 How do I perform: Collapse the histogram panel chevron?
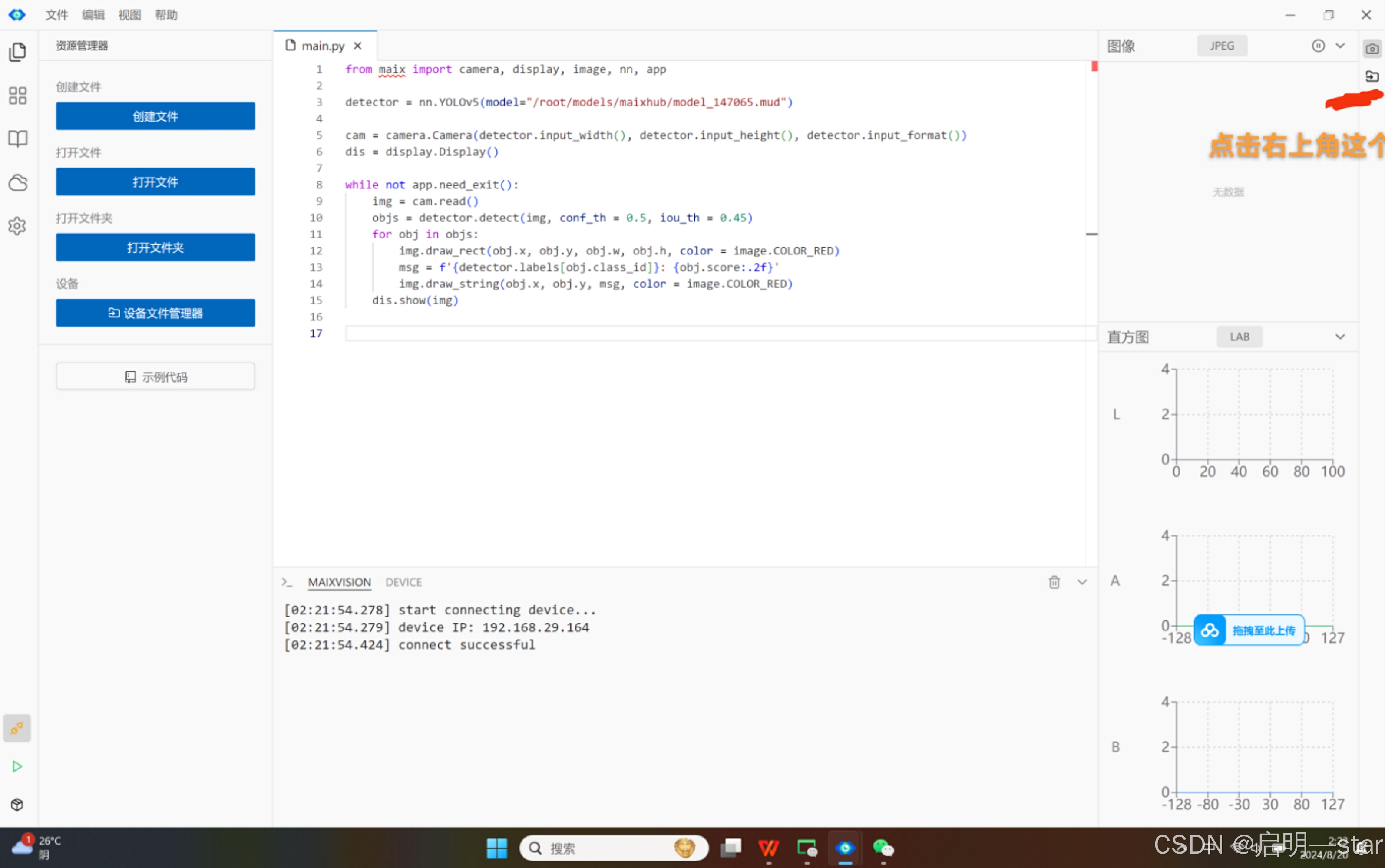click(x=1340, y=337)
